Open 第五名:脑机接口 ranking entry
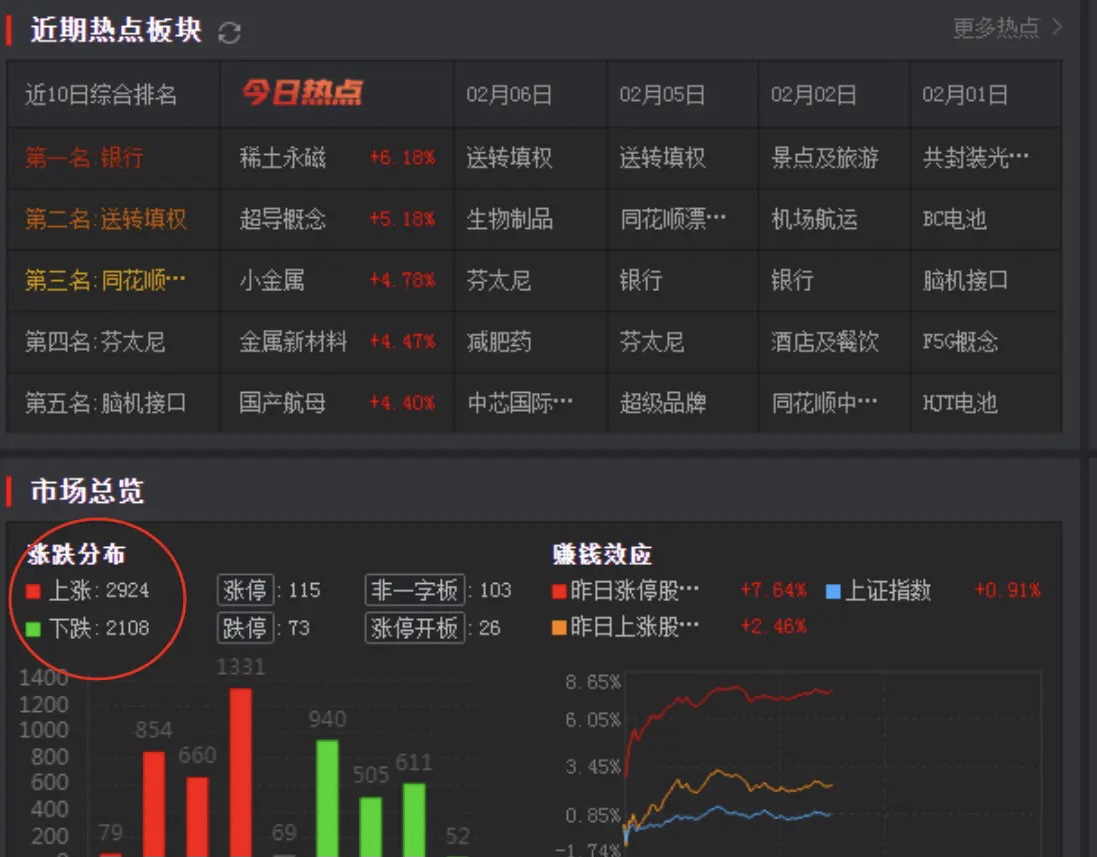 coord(106,404)
